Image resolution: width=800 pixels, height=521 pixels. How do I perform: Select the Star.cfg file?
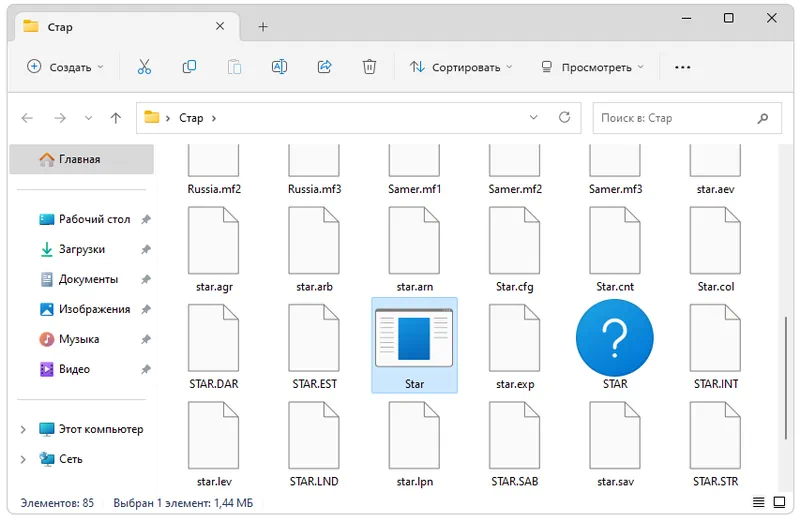pos(515,249)
